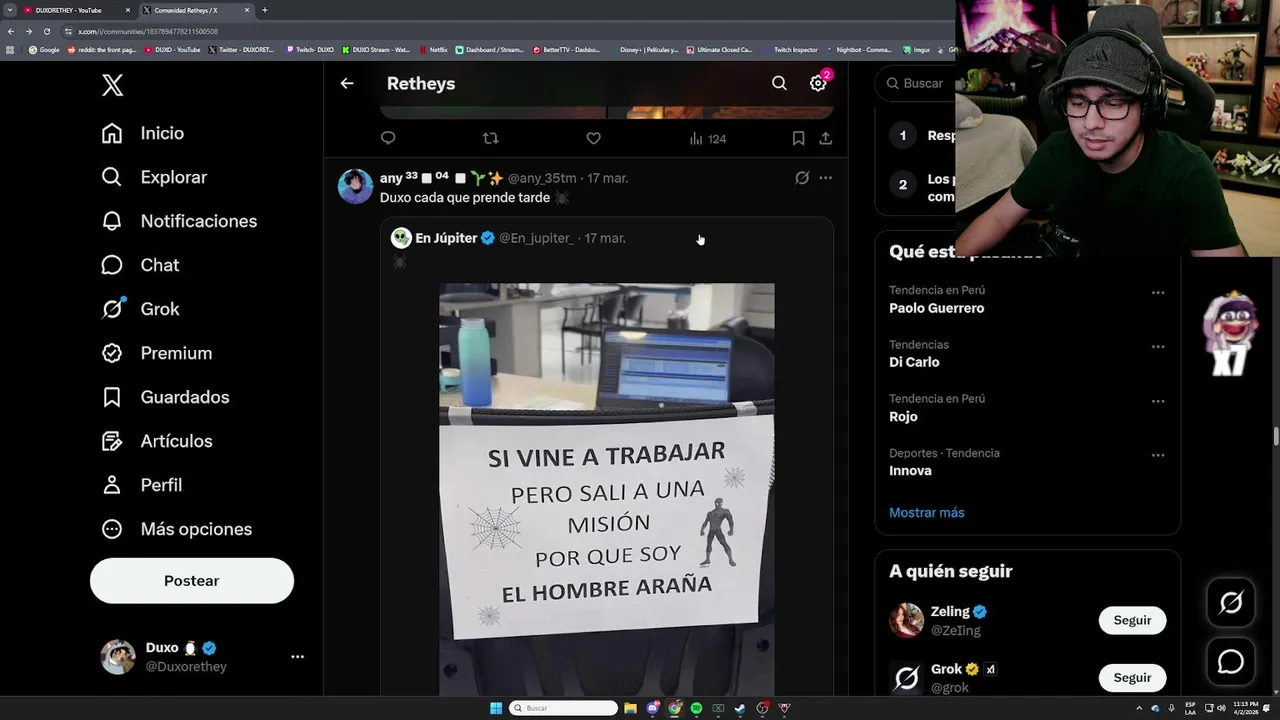
Task: Open Chat in the sidebar
Action: (140, 265)
